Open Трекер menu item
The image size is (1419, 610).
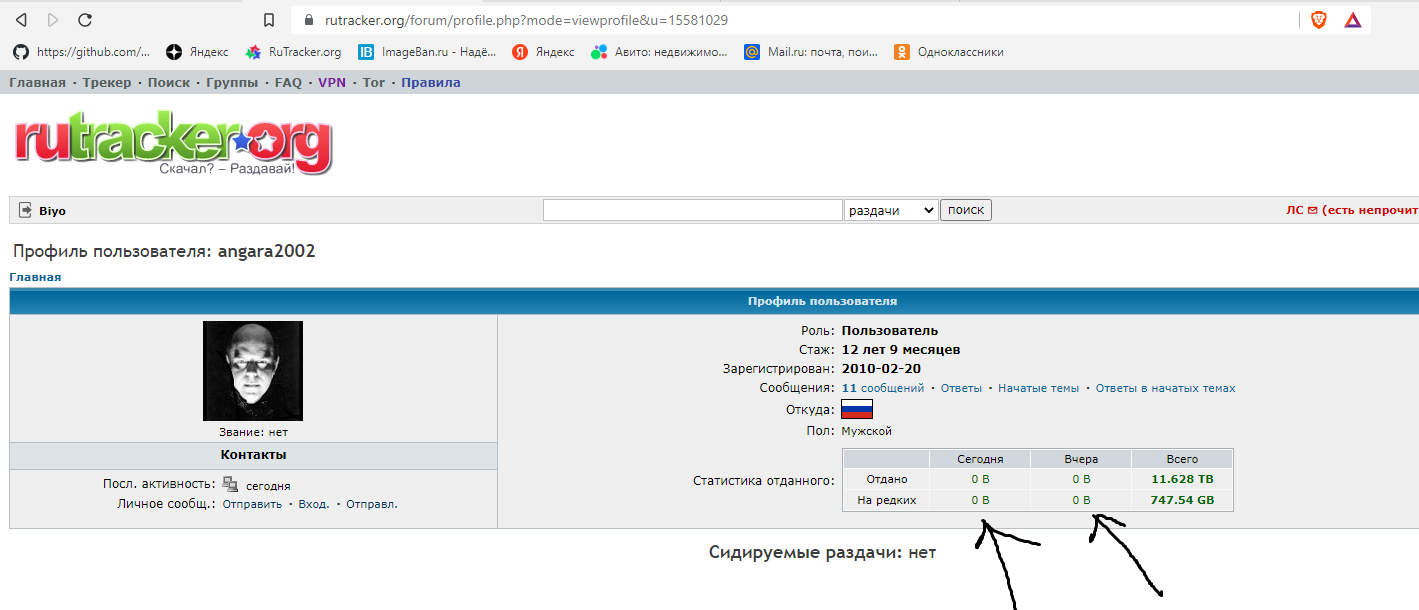tap(107, 83)
